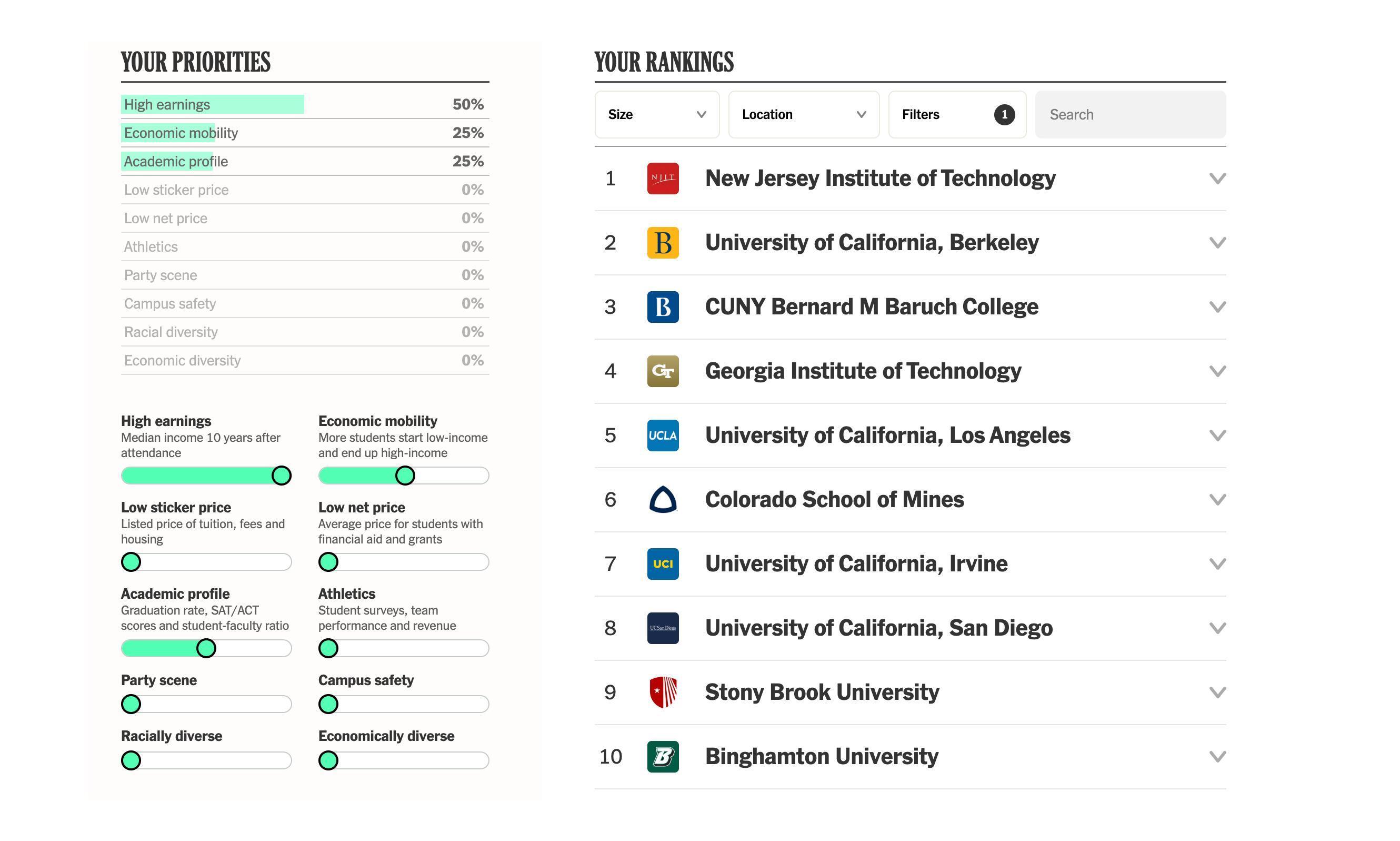Click the High earnings slider handle
The width and height of the screenshot is (1400, 841).
(282, 476)
